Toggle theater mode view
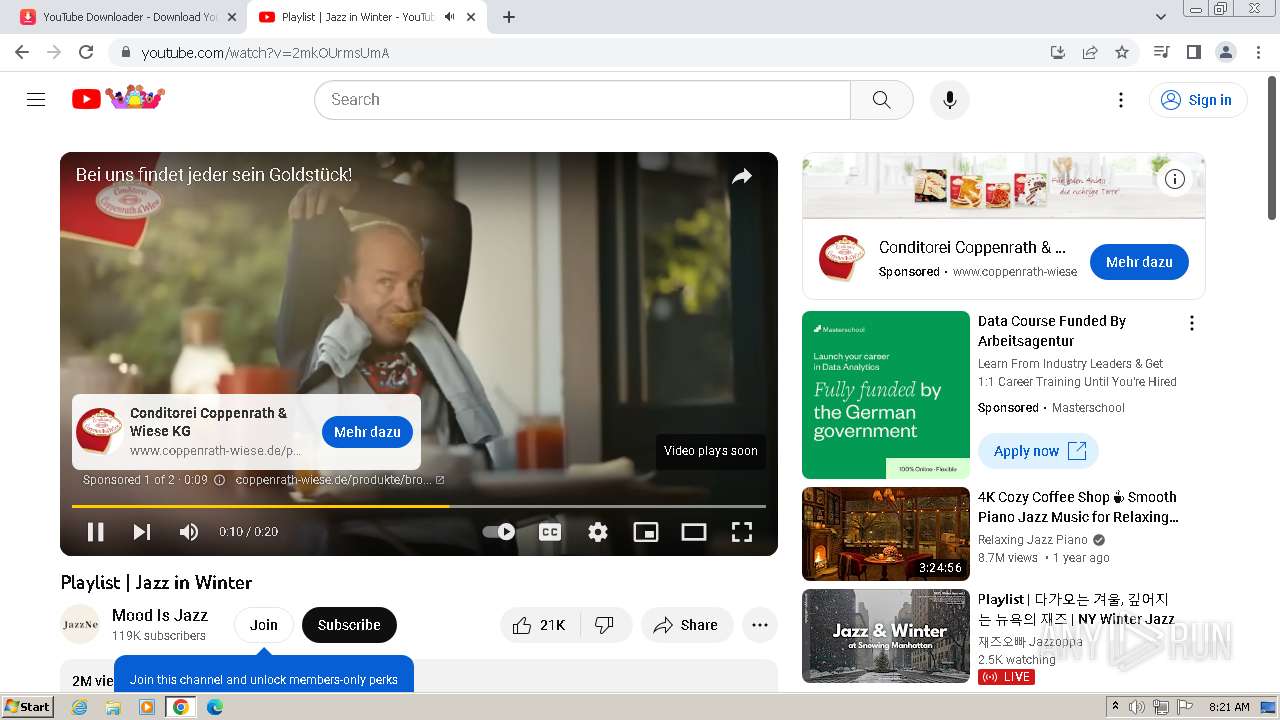The image size is (1280, 720). click(x=694, y=532)
